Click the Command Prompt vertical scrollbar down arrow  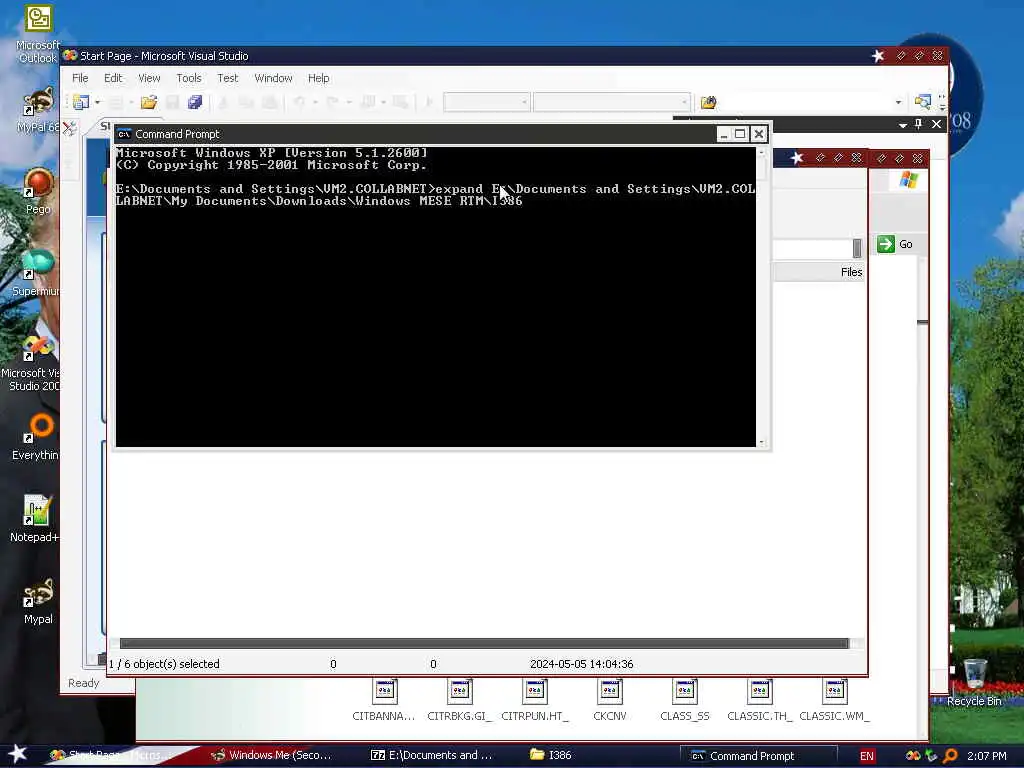[x=761, y=442]
